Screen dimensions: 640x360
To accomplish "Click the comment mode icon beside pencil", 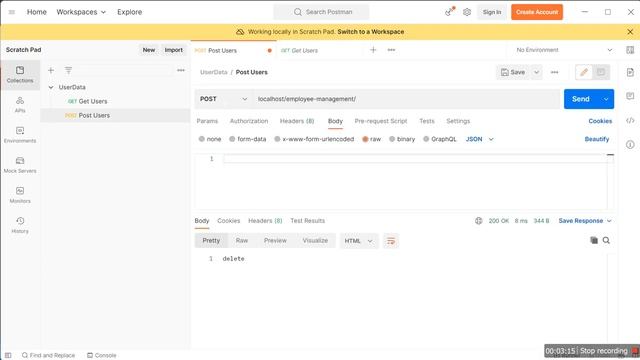I will 601,72.
